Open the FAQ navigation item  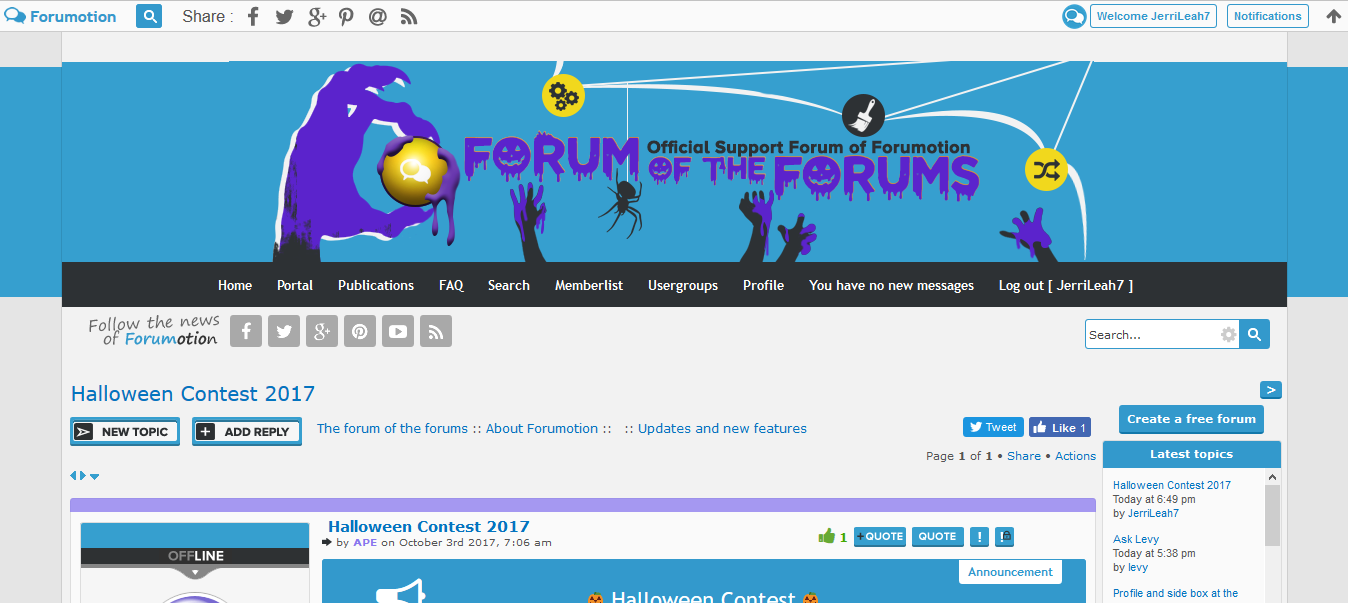tap(451, 285)
